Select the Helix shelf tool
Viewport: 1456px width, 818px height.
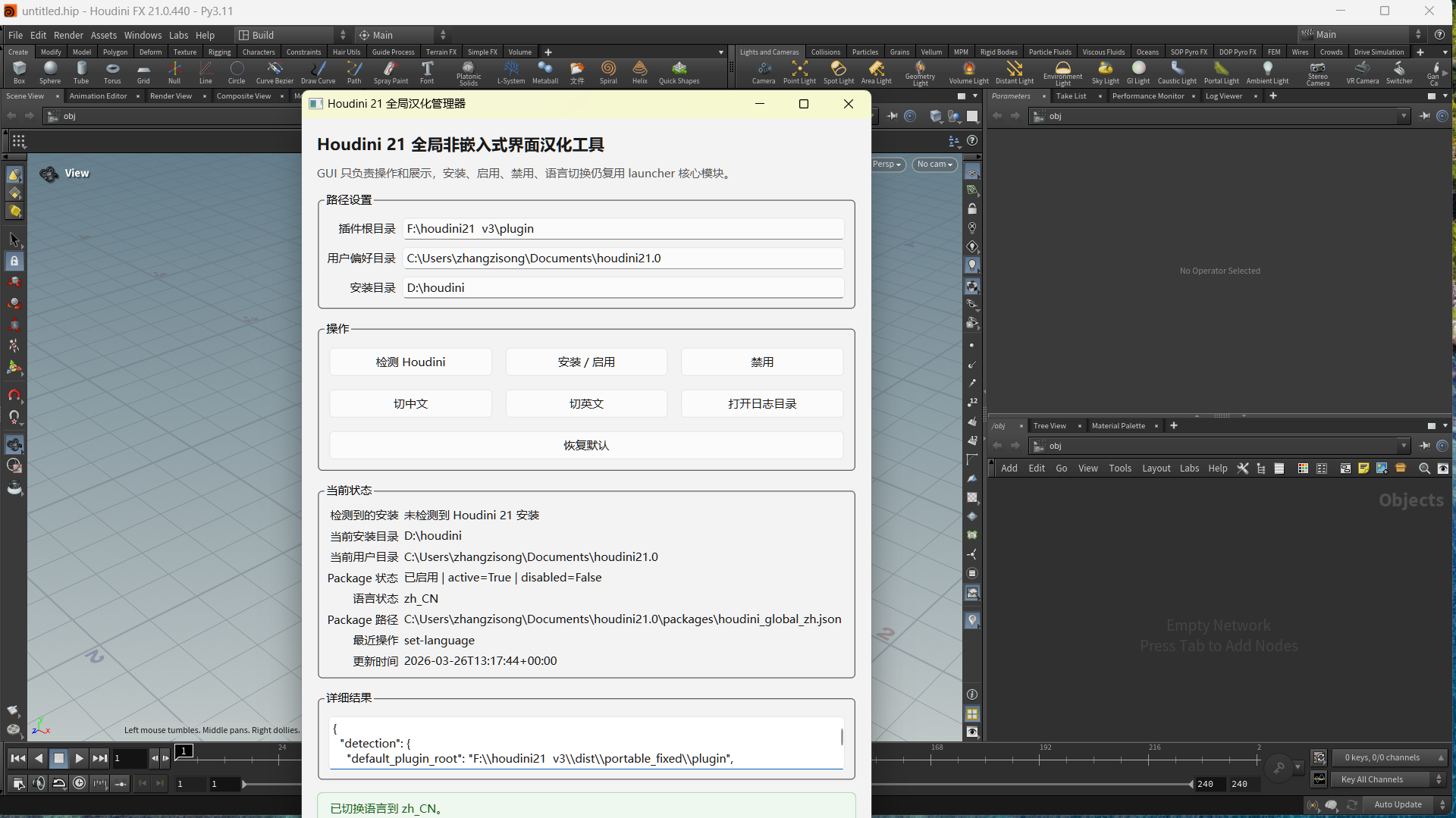click(640, 73)
